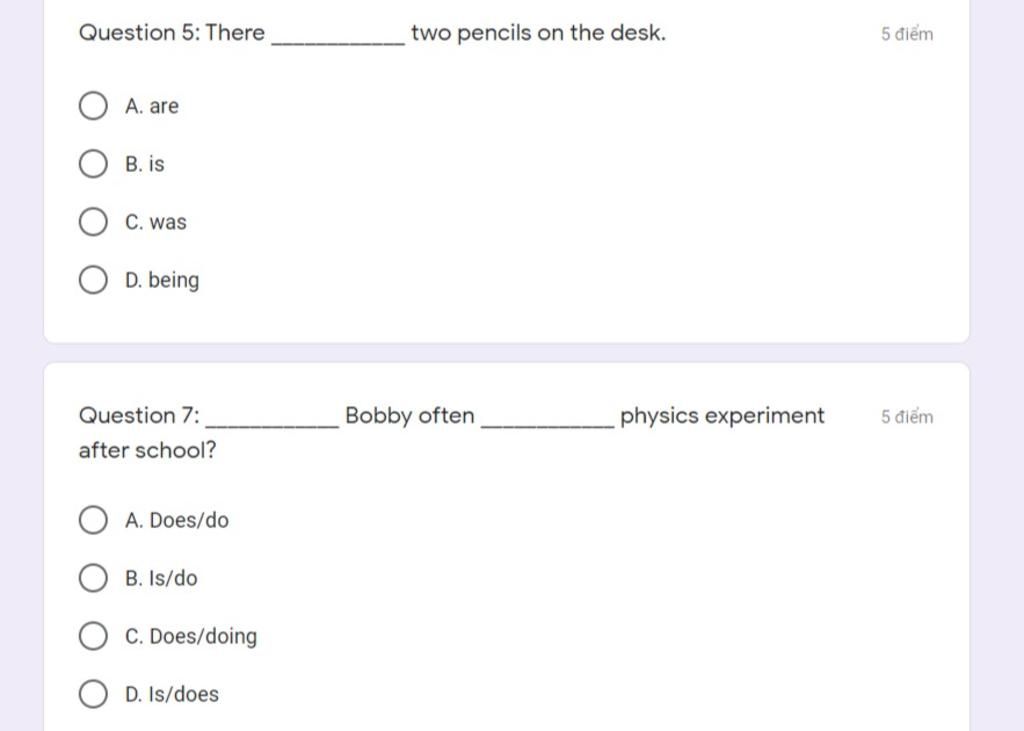1024x731 pixels.
Task: Click the '5 điểm' label of Question 5
Action: (x=907, y=34)
